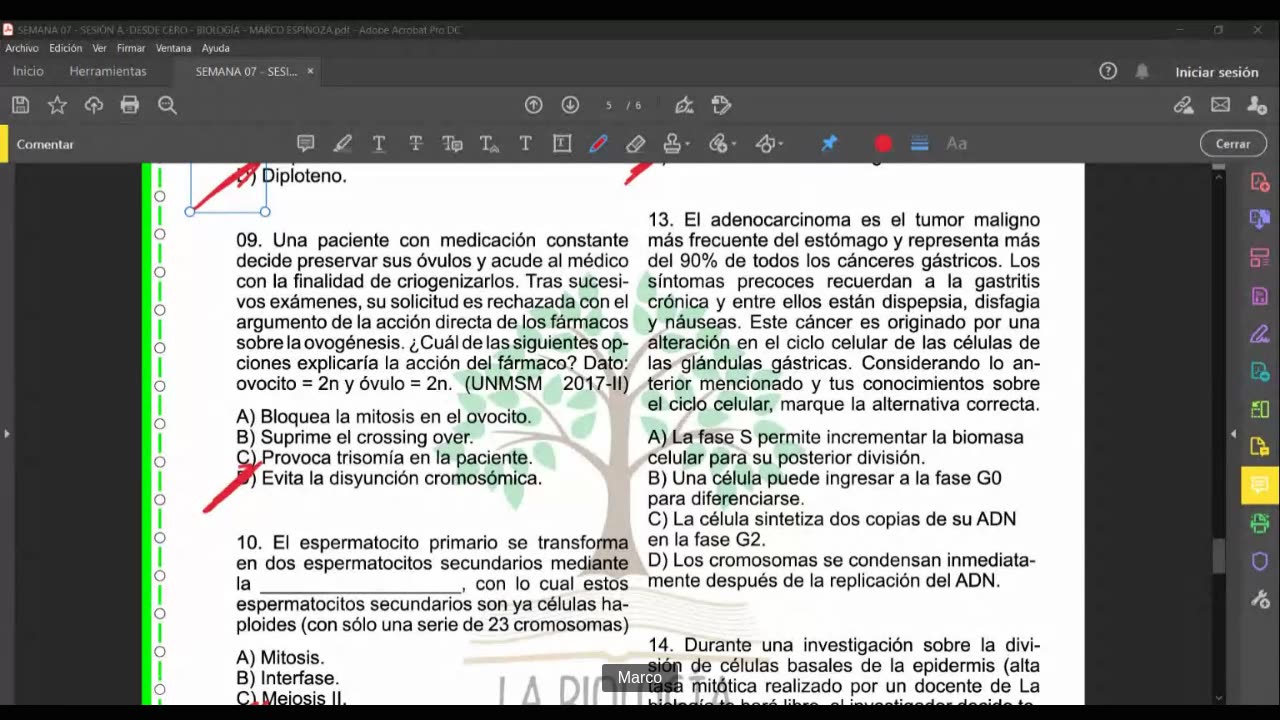Select the highlight text tool
Screen dimensions: 1280x720
point(343,144)
